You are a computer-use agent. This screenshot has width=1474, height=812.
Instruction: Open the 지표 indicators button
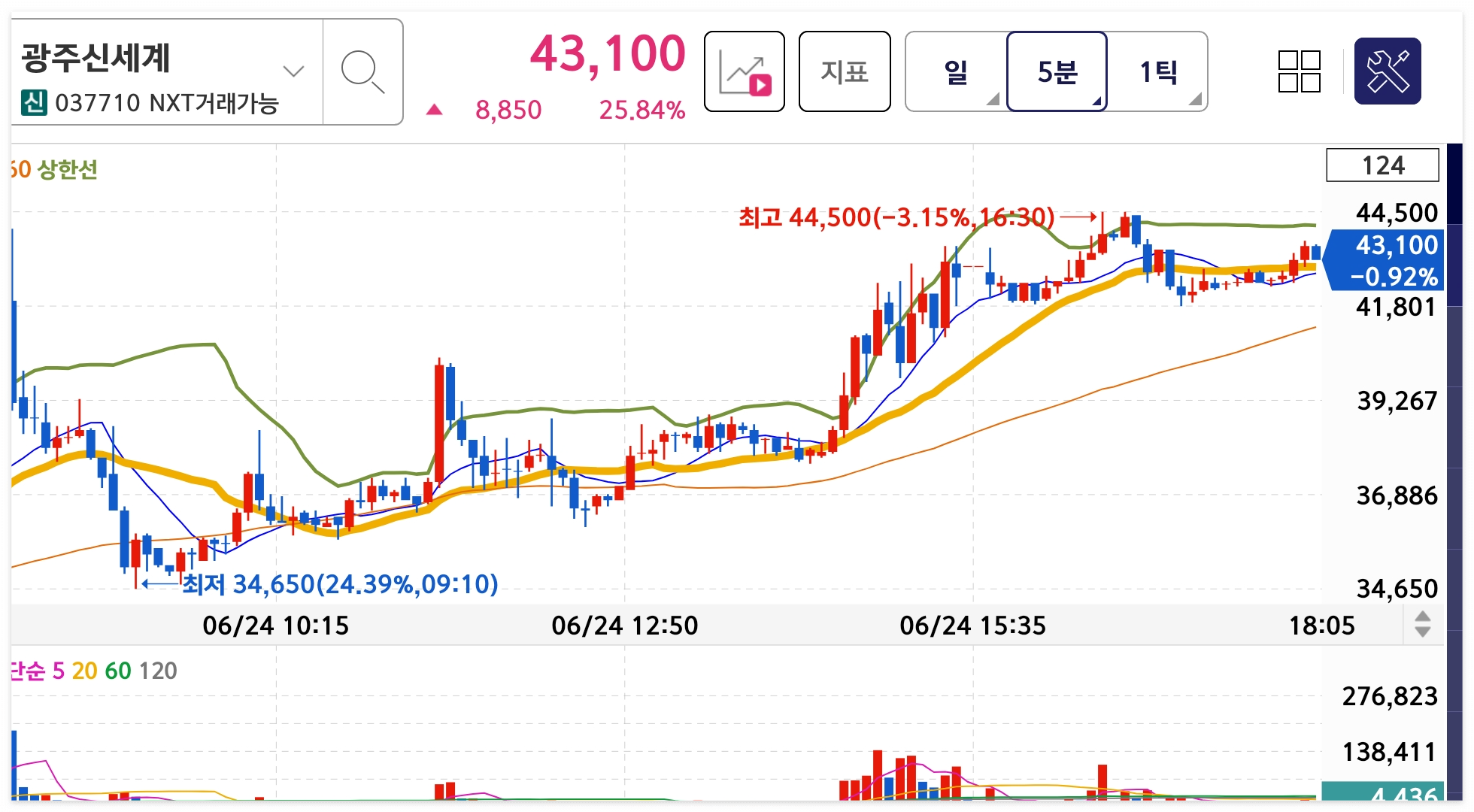click(845, 71)
